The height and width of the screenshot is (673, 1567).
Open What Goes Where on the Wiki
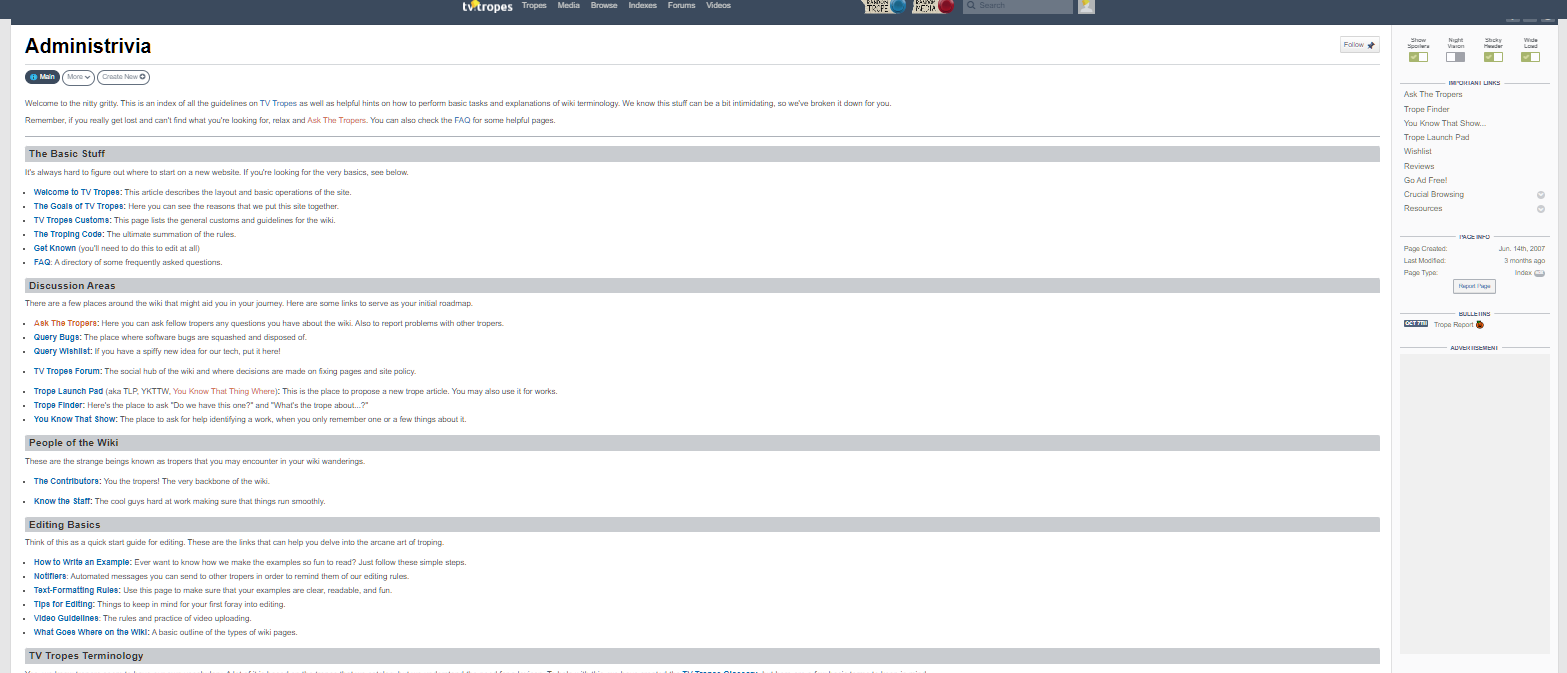coord(92,632)
